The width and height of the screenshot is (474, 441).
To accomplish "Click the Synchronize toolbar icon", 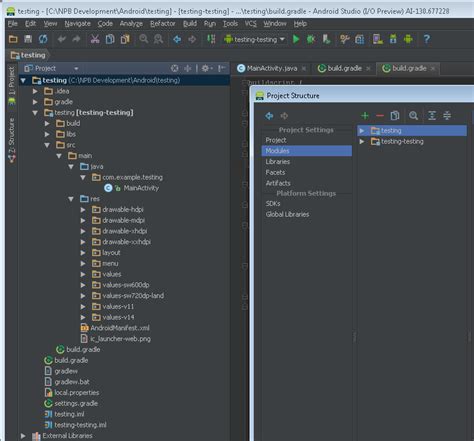I will 43,39.
